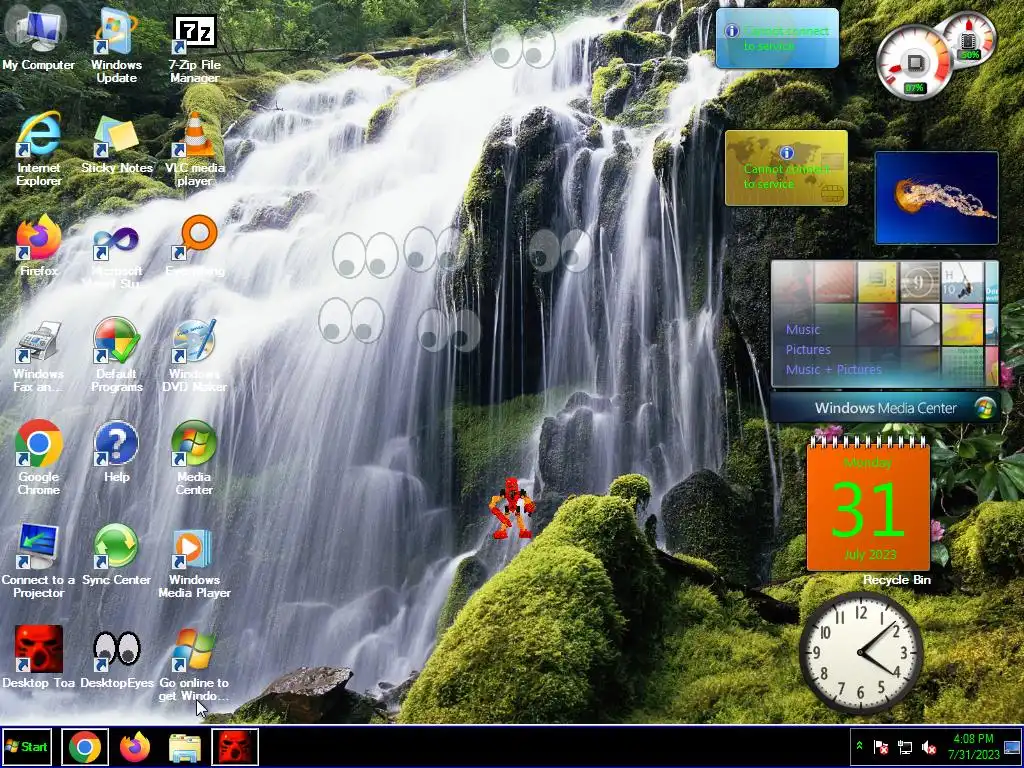The width and height of the screenshot is (1024, 768).
Task: Open Microsoft Visual Studio shortcut
Action: 116,255
